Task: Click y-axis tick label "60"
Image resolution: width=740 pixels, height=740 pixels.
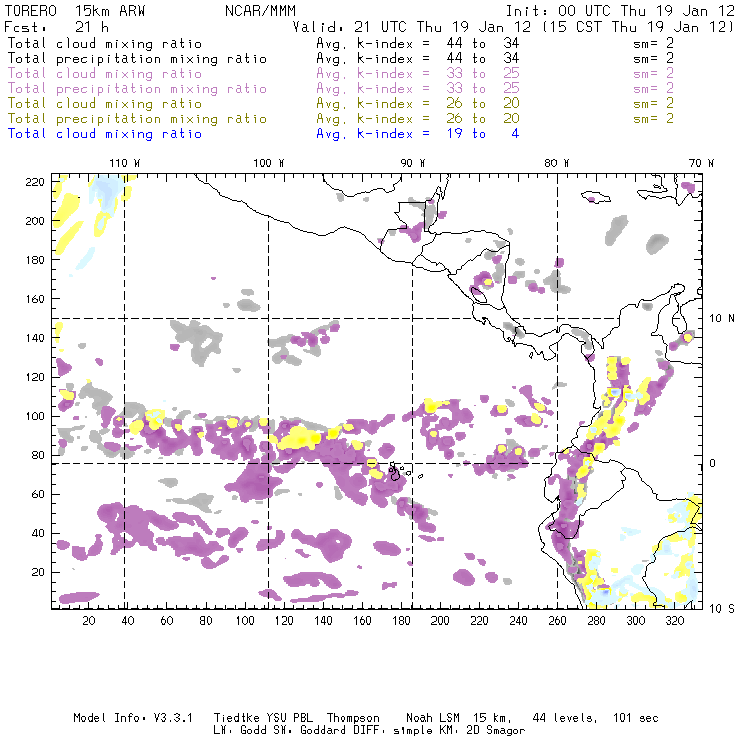Action: pyautogui.click(x=39, y=494)
